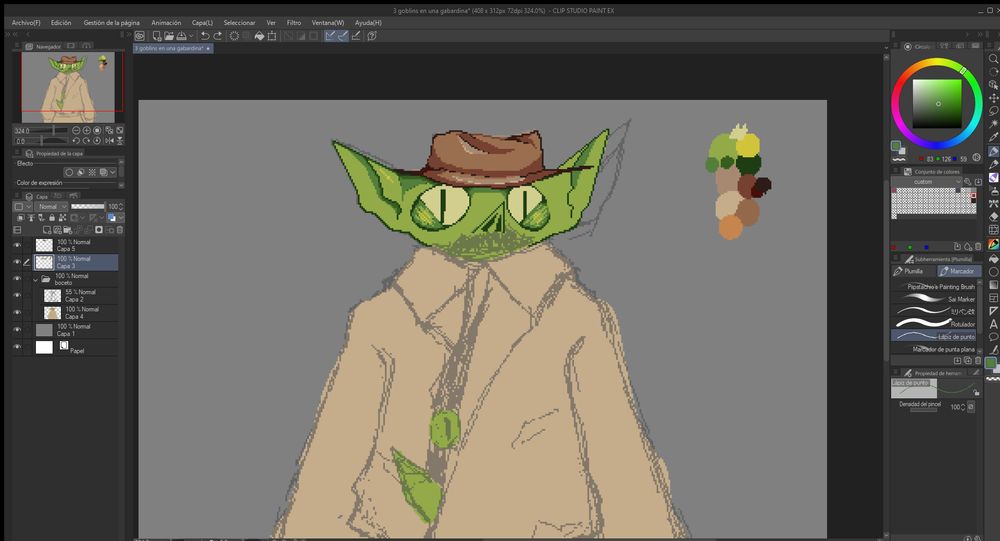1000x541 pixels.
Task: Click the New canvas icon in command bar
Action: (157, 36)
